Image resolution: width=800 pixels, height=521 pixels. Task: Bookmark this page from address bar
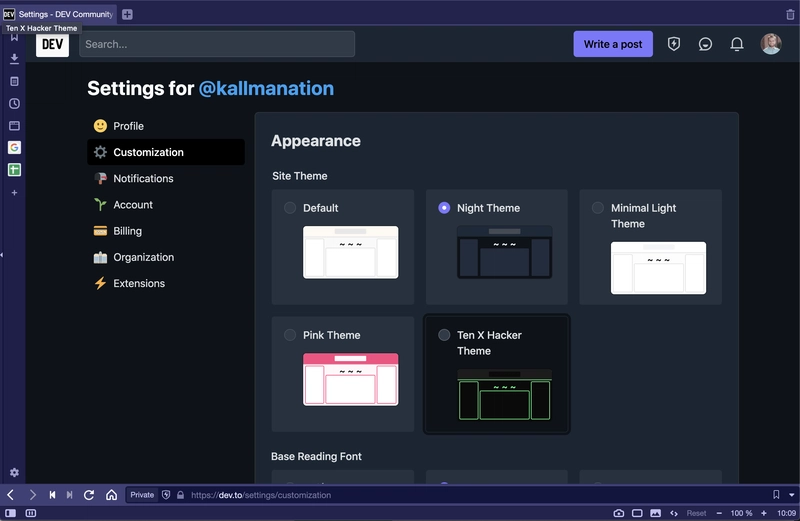point(776,494)
